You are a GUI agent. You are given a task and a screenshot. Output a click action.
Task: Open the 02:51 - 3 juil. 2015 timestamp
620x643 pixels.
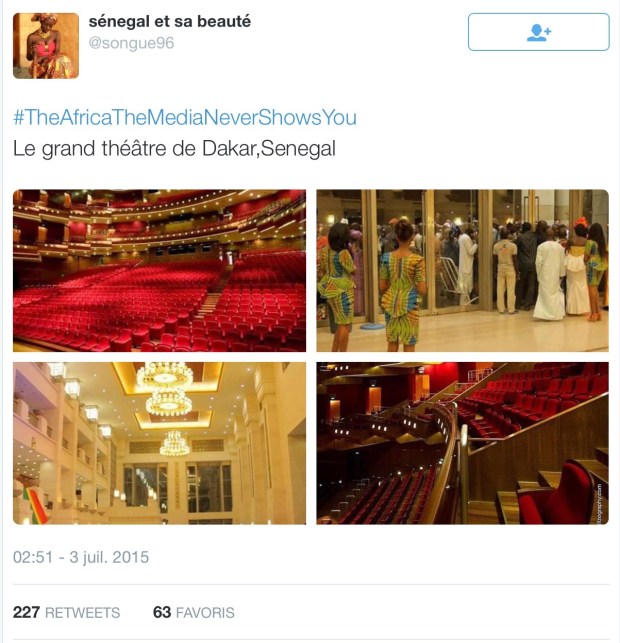point(81,557)
